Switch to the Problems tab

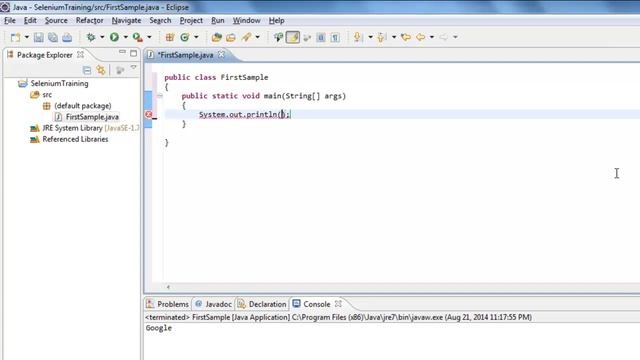(x=168, y=304)
